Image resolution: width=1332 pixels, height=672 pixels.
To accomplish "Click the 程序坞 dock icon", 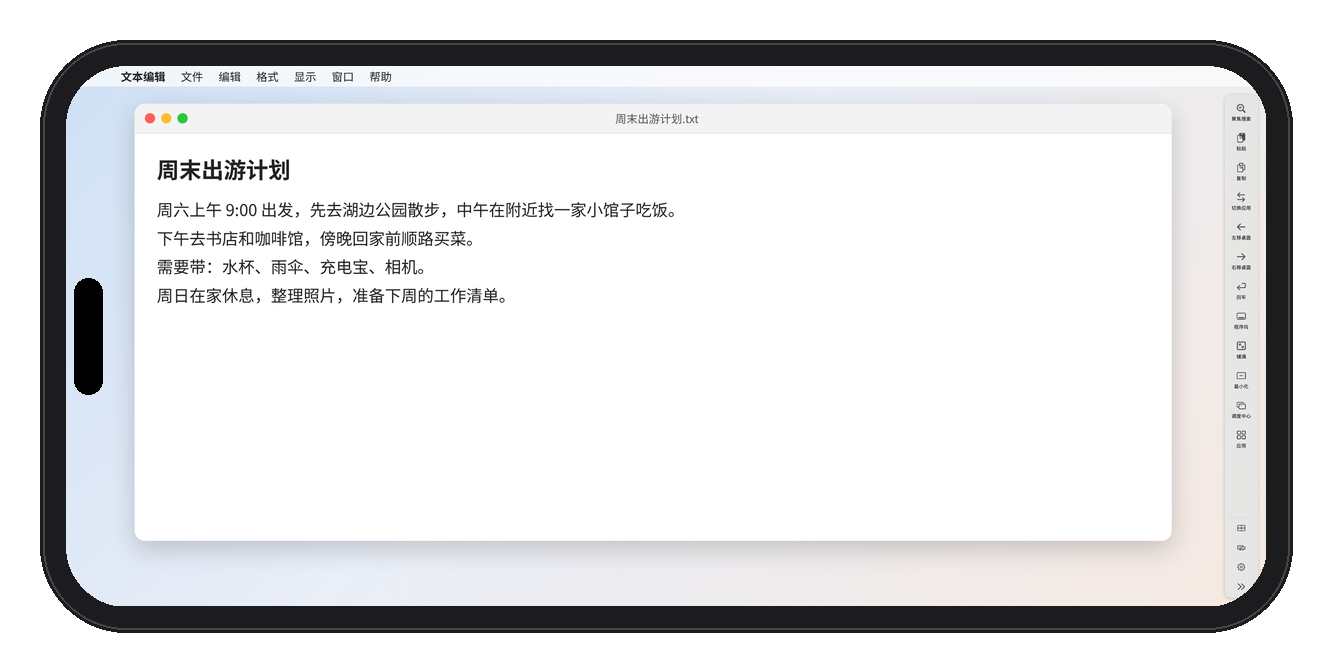I will [1241, 316].
